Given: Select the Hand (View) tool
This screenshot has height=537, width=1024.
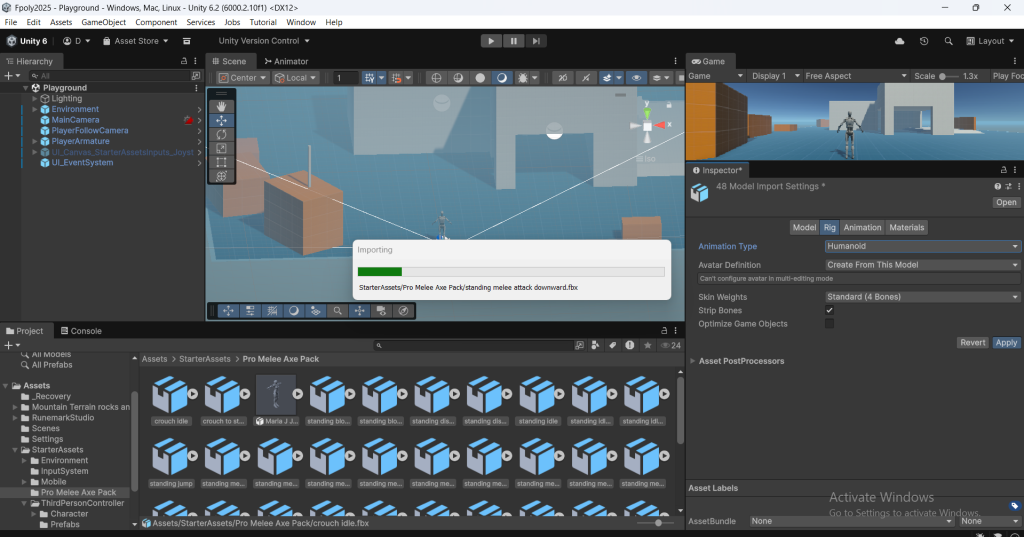Looking at the screenshot, I should tap(221, 106).
